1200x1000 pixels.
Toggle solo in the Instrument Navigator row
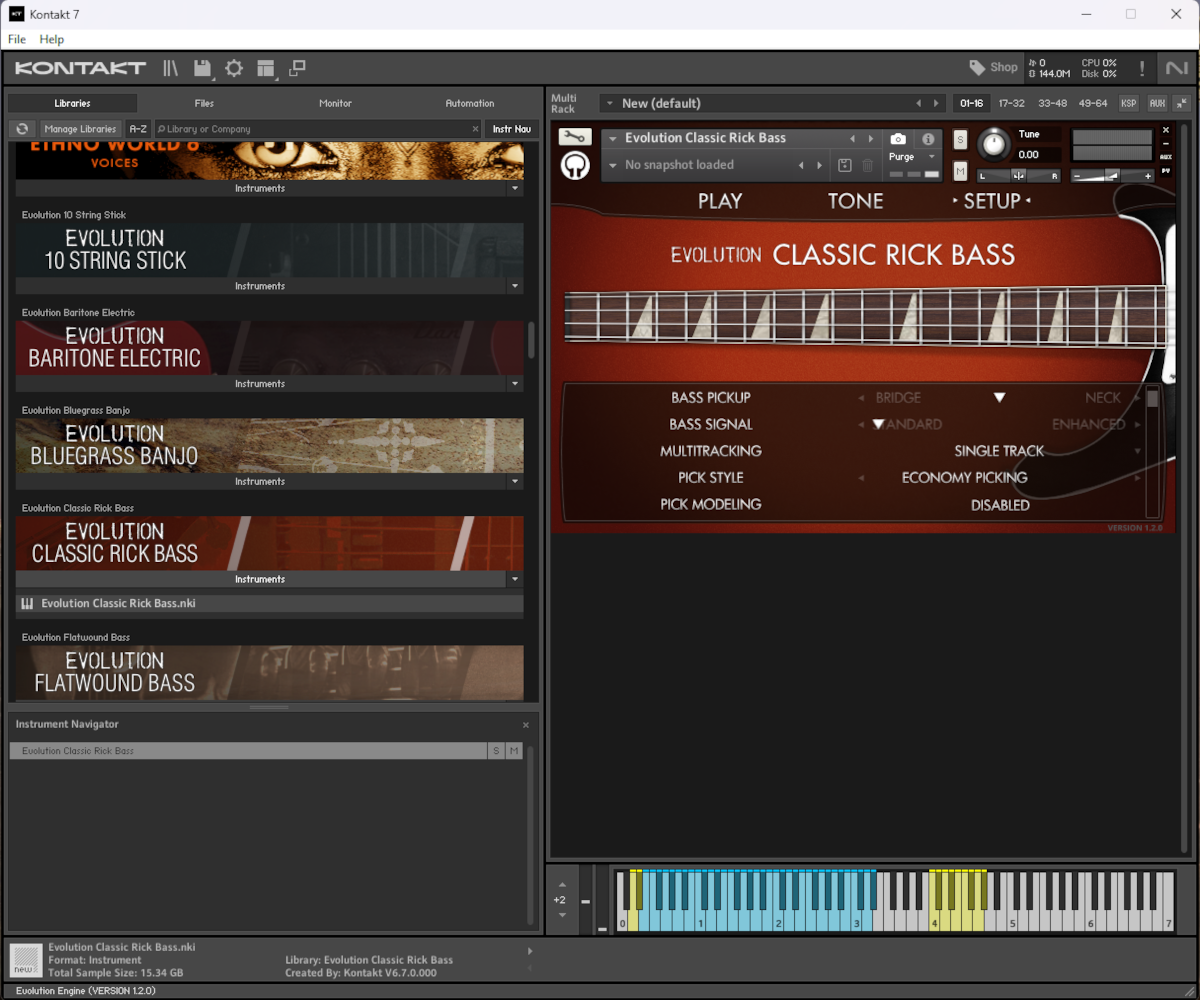click(x=496, y=751)
